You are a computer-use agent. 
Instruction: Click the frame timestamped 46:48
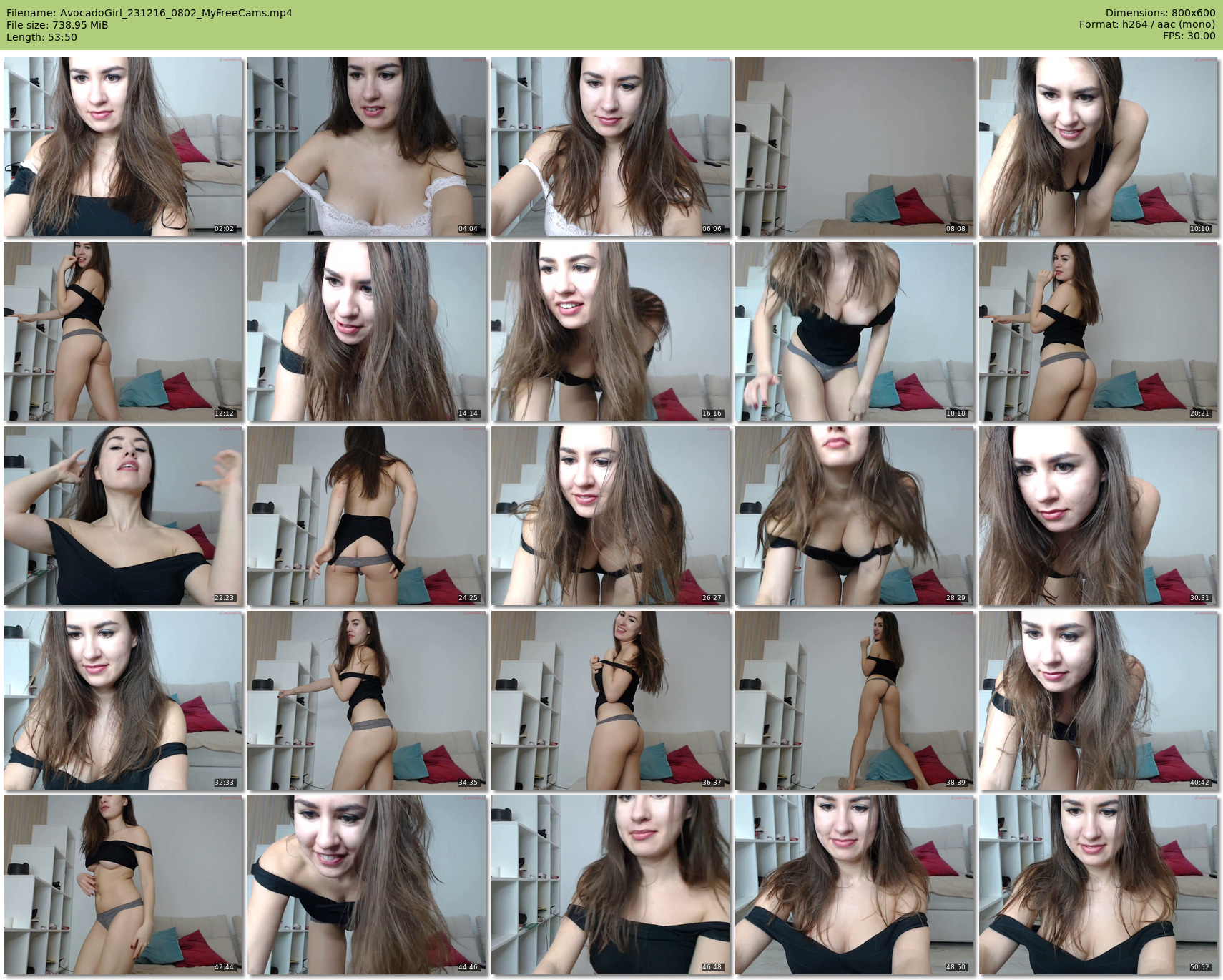coord(611,885)
